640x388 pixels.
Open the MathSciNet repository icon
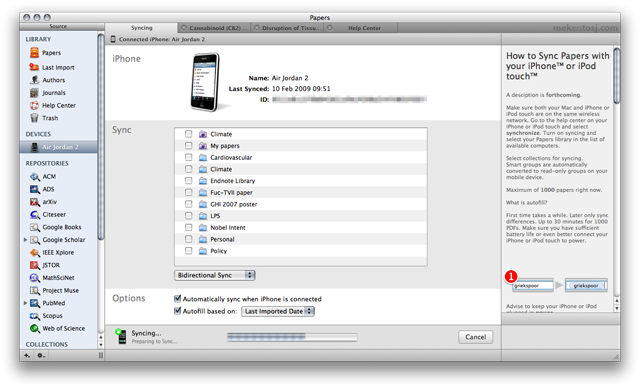35,277
